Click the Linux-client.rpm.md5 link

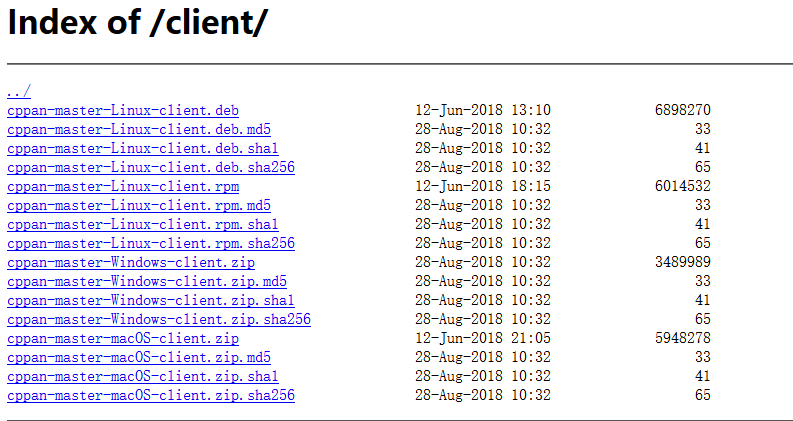click(x=138, y=205)
